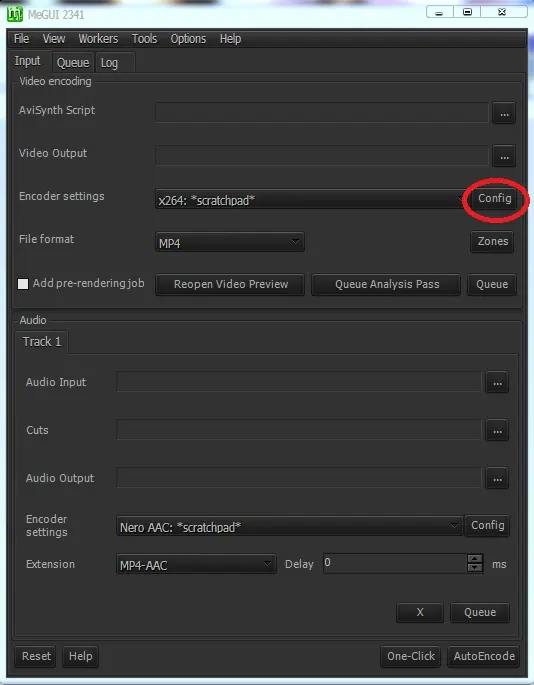Click the Cuts input field
534x685 pixels.
tap(299, 429)
